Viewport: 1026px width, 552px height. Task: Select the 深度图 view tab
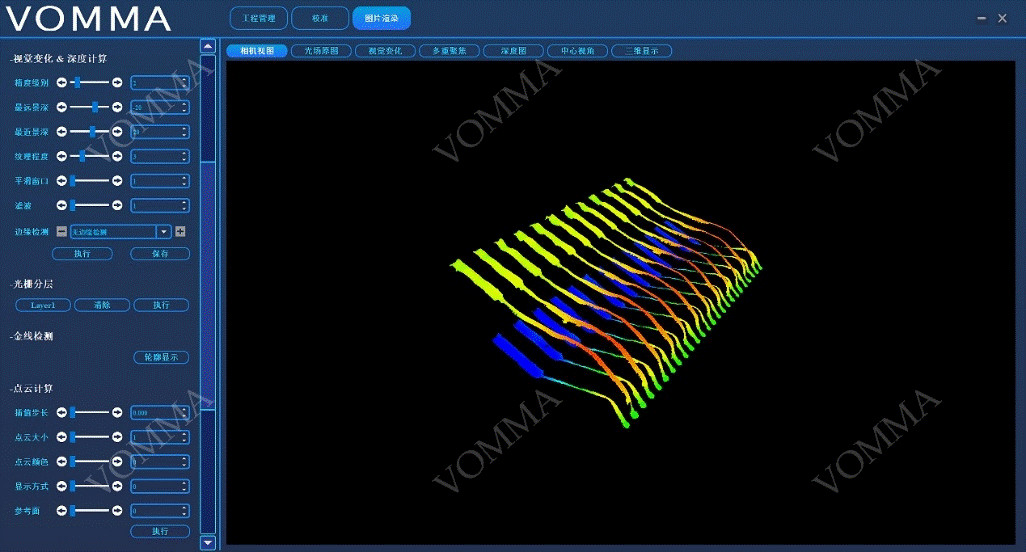pos(514,50)
